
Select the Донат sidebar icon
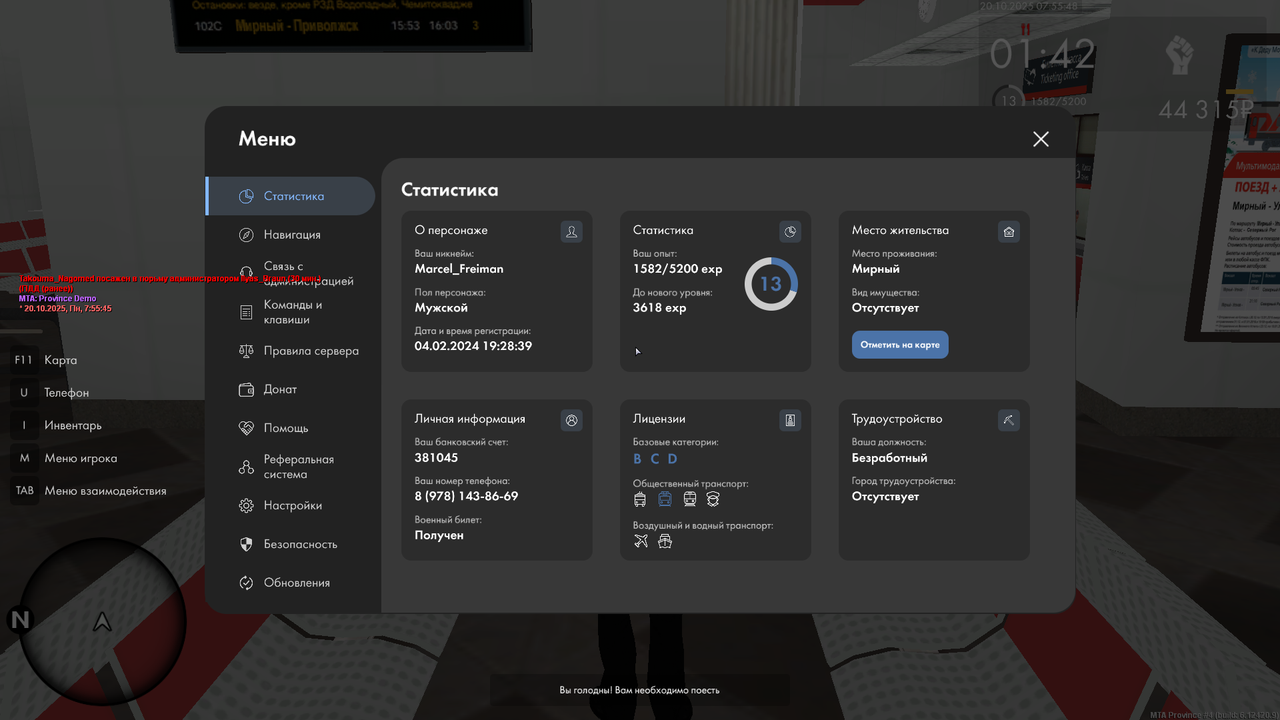point(246,389)
